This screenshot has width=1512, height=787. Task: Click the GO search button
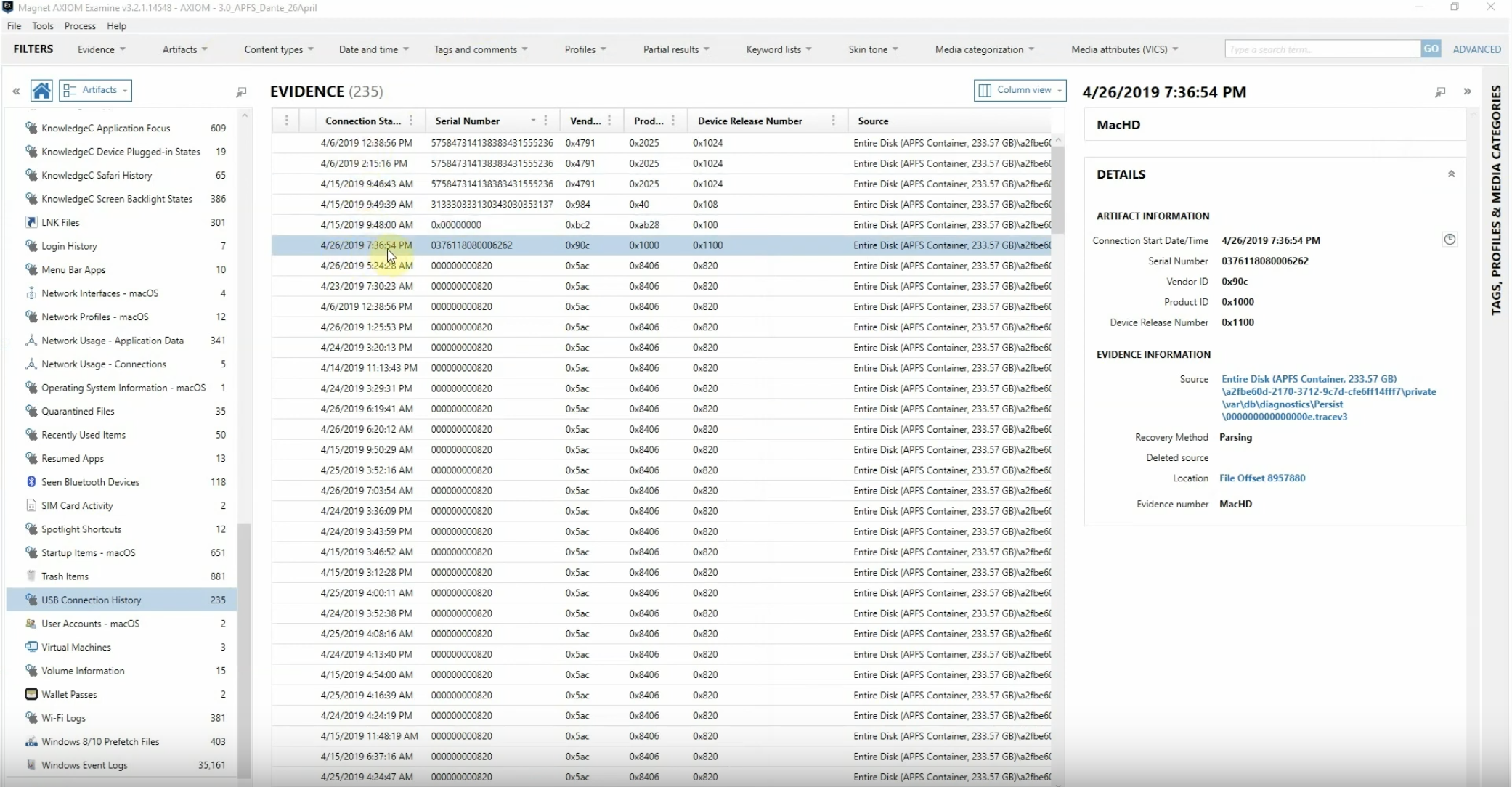point(1431,49)
